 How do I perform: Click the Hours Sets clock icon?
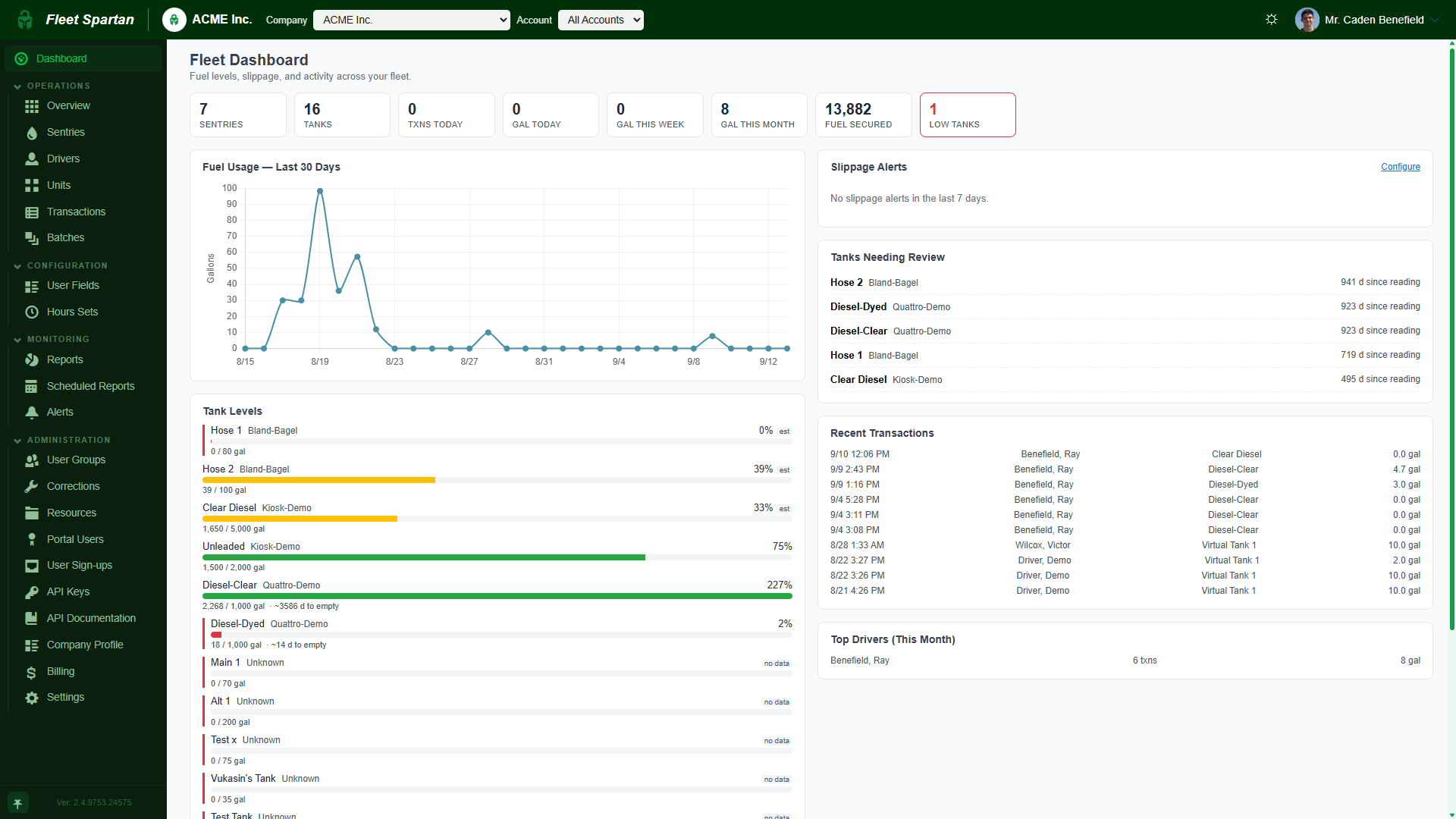pos(32,312)
